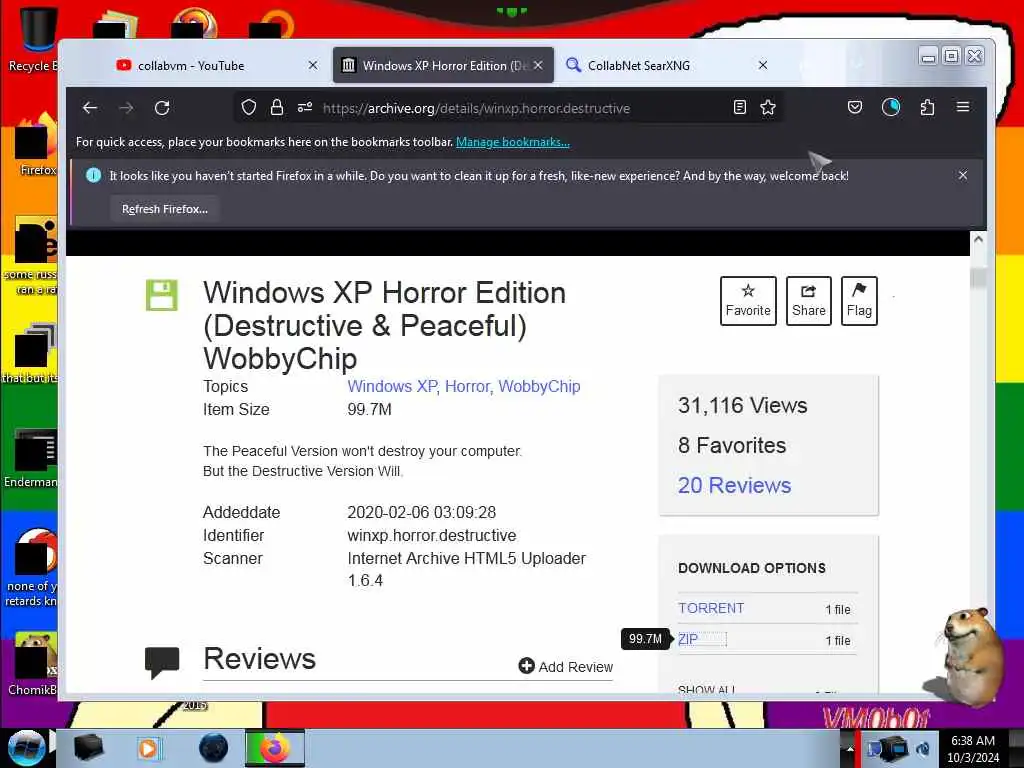This screenshot has width=1024, height=768.
Task: Click page scrollbar up arrow
Action: (x=978, y=239)
